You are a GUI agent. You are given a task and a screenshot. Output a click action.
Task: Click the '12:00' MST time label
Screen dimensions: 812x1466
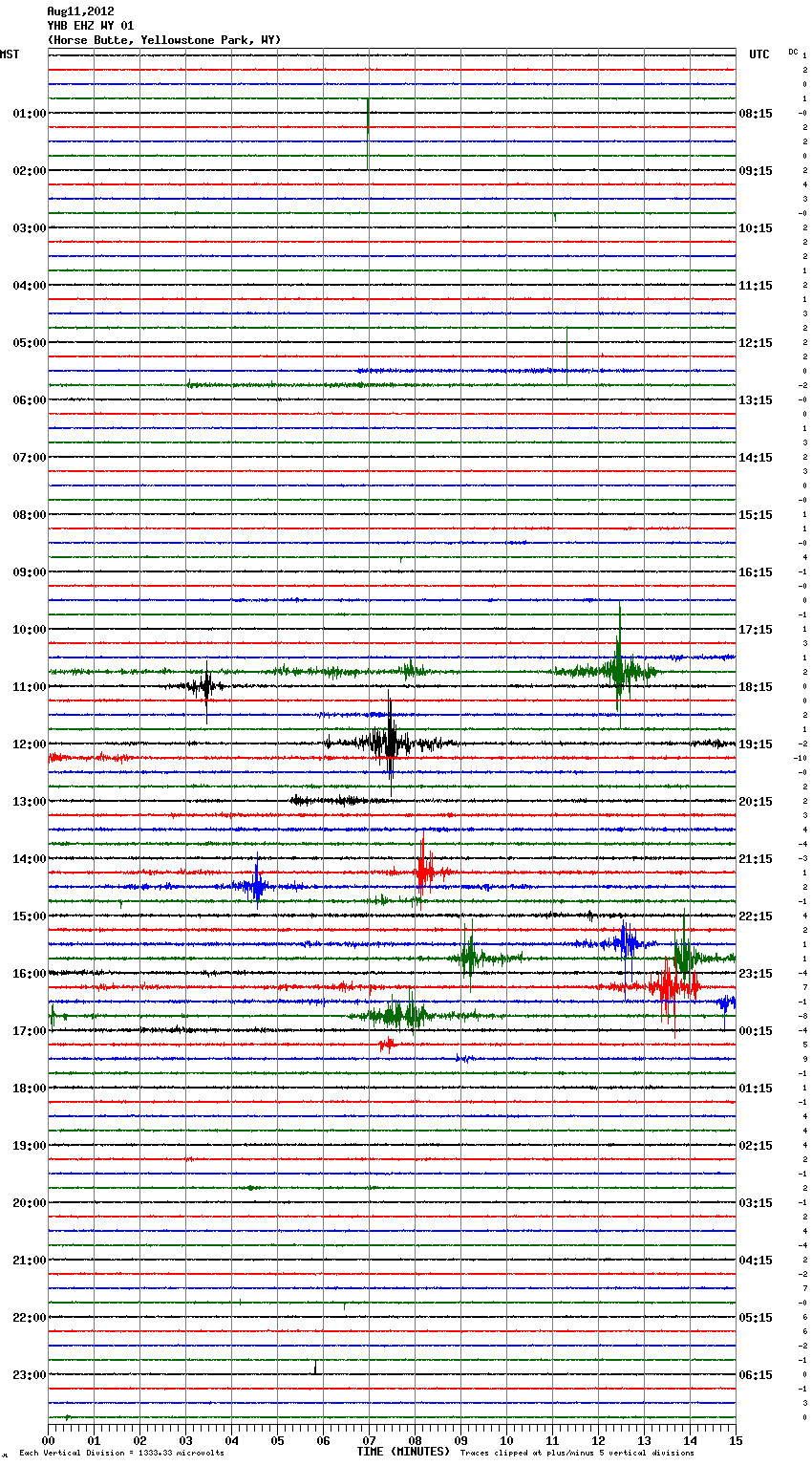pyautogui.click(x=29, y=744)
